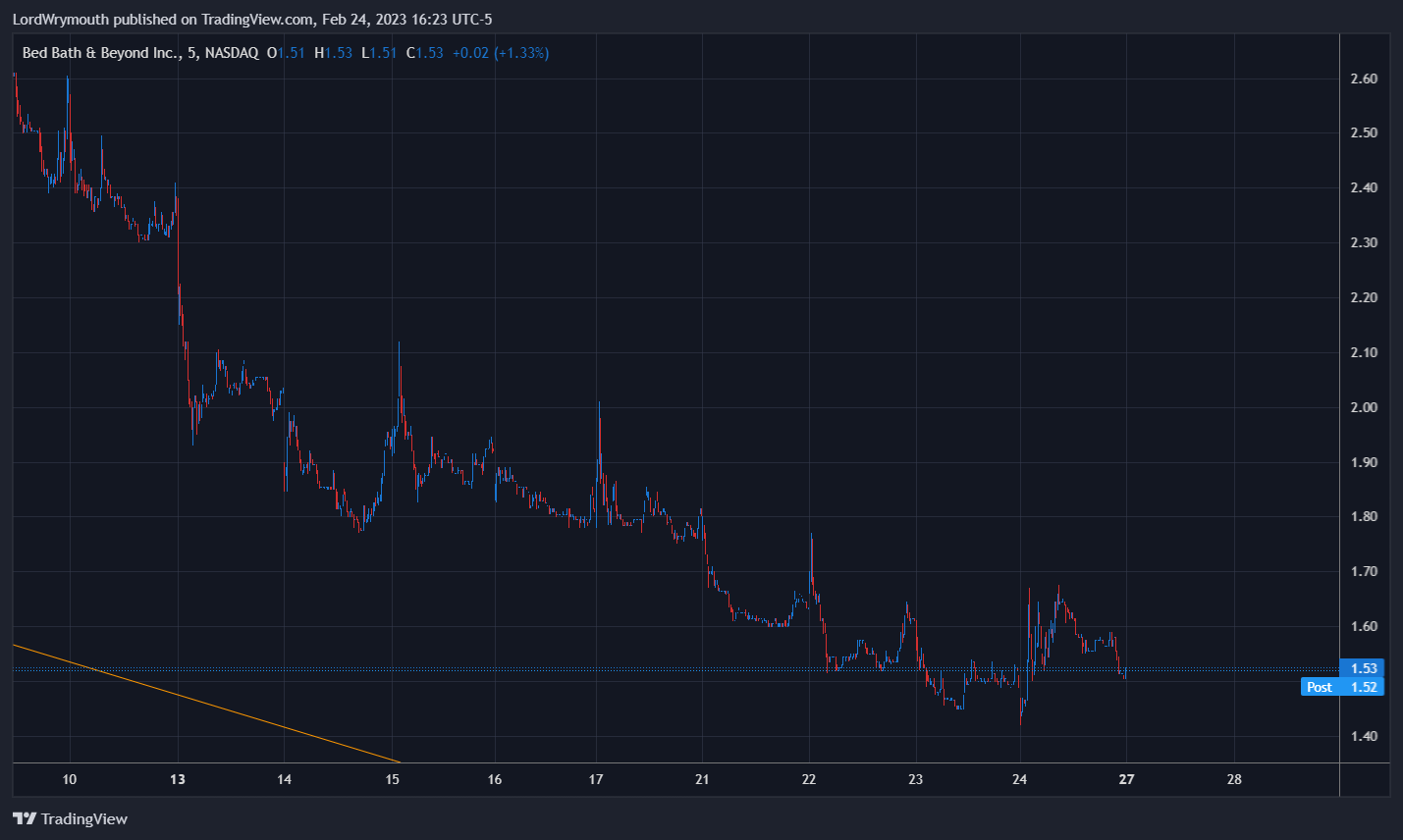This screenshot has width=1403, height=840.
Task: Click date label '17' on time axis
Action: pos(596,779)
